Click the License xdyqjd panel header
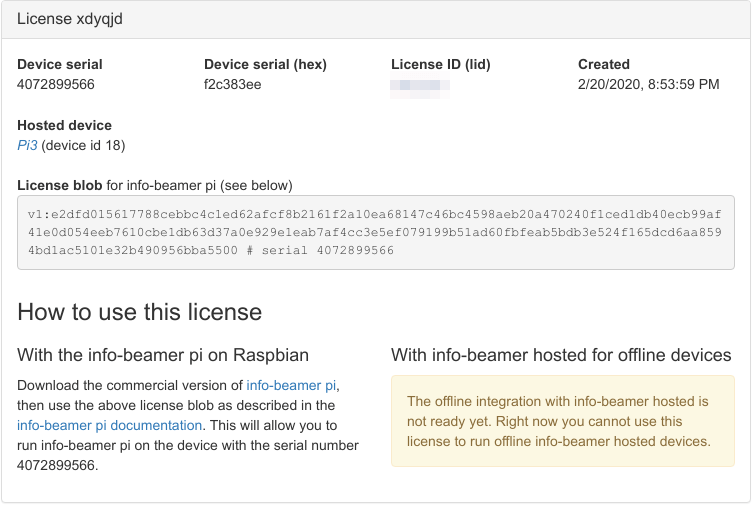Screen dimensions: 752x505 click(375, 19)
